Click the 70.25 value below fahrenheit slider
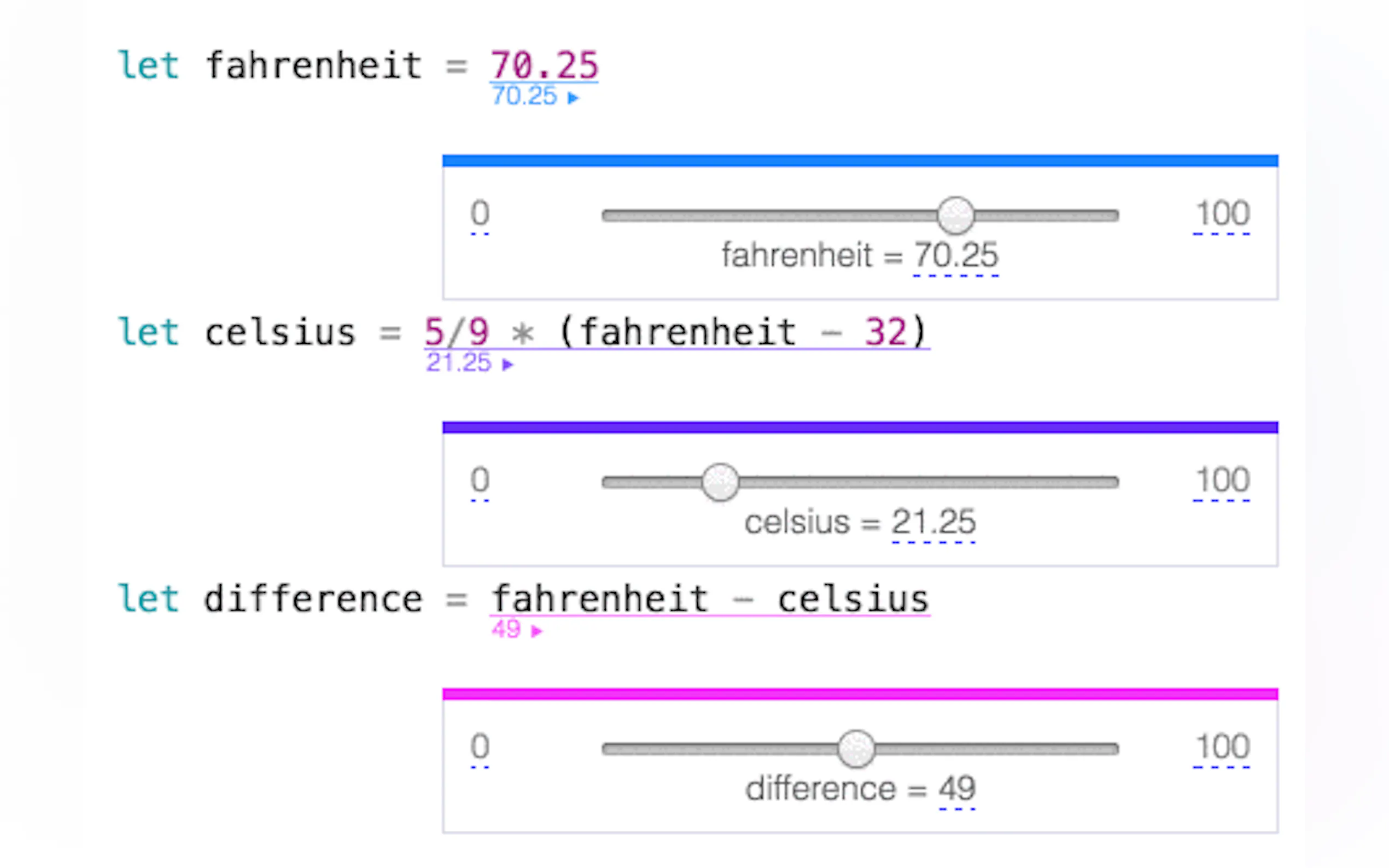1389x868 pixels. coord(956,255)
